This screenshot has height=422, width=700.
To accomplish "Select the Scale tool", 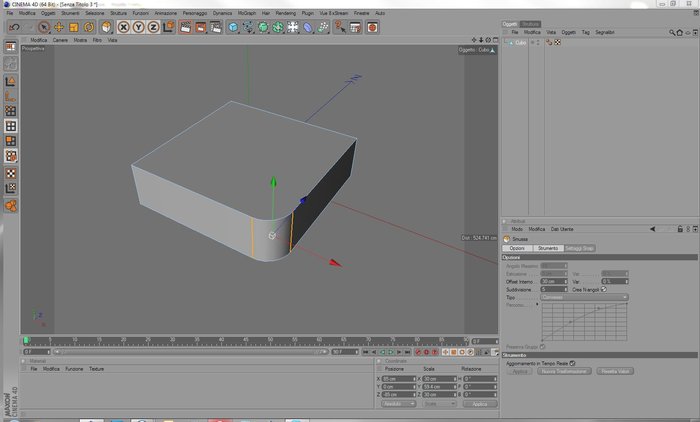I will 74,27.
